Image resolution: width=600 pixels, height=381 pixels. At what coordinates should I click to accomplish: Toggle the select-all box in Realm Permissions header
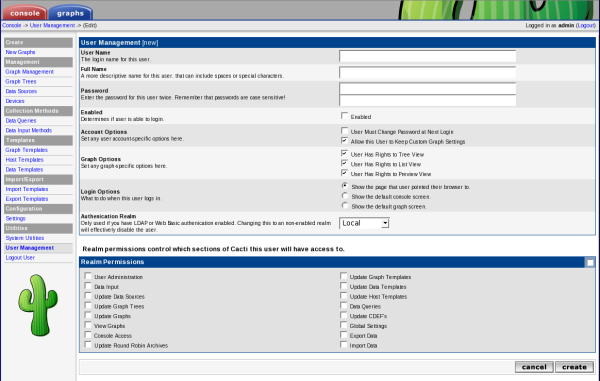(590, 262)
